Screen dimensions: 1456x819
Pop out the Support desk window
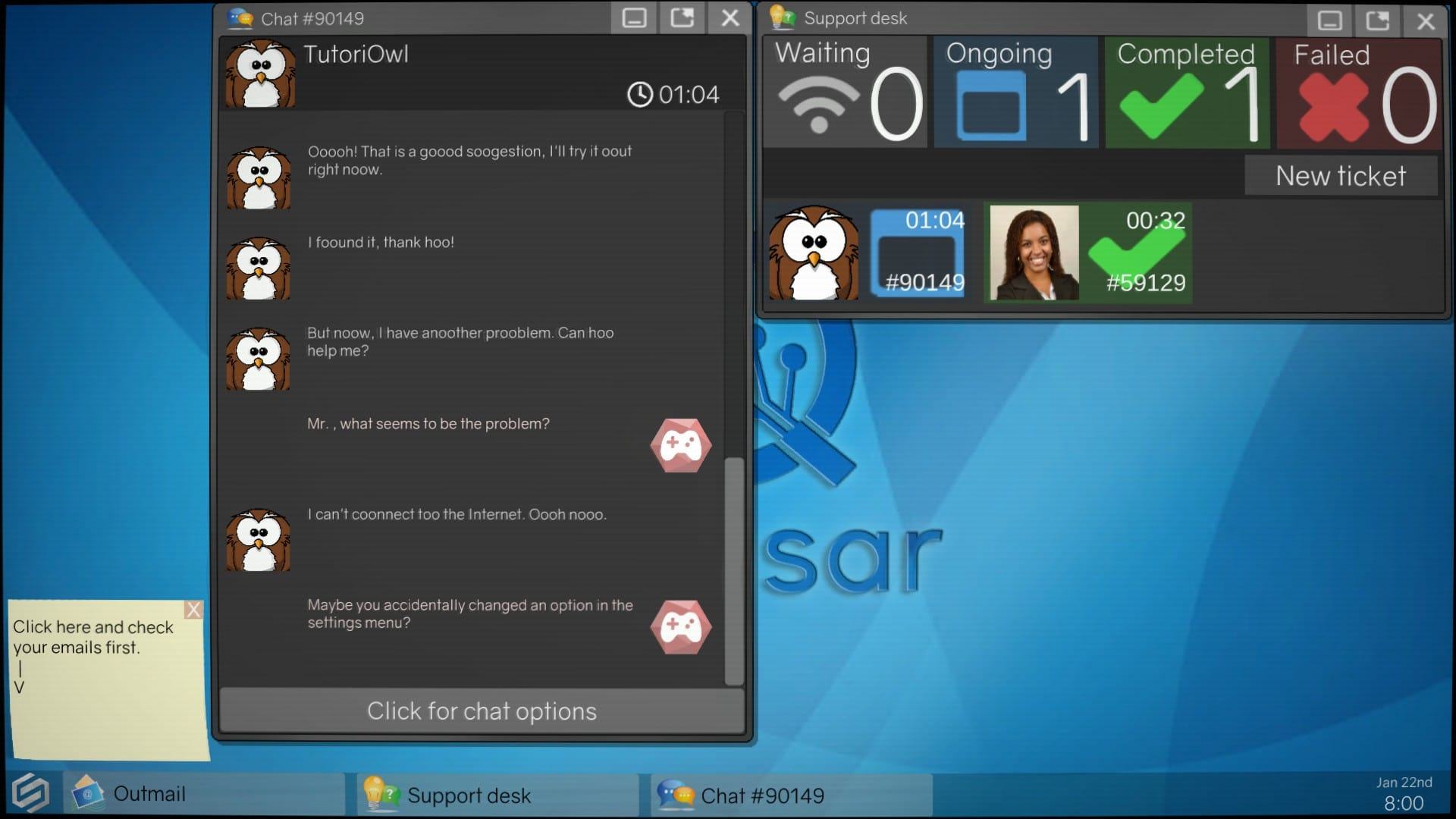[1377, 20]
